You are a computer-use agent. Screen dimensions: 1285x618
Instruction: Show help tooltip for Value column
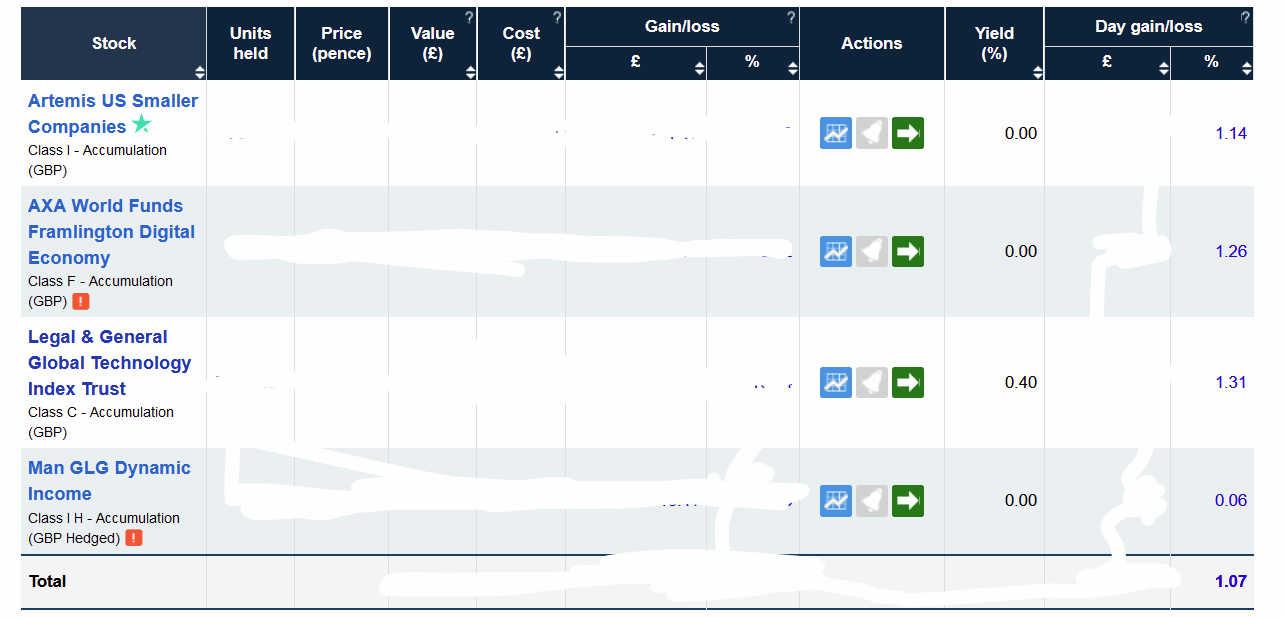469,17
